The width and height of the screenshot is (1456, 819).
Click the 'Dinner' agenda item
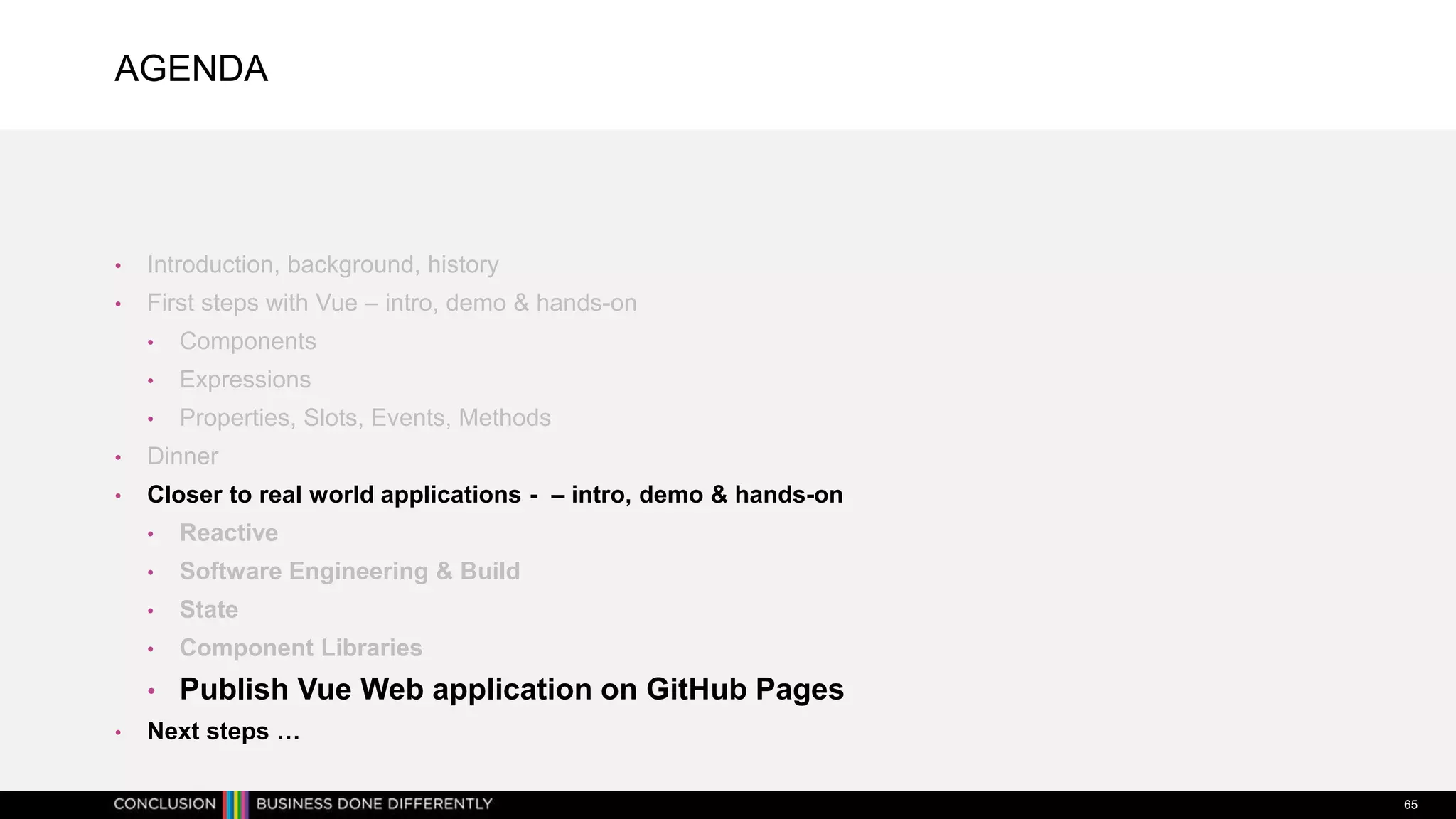pos(183,456)
